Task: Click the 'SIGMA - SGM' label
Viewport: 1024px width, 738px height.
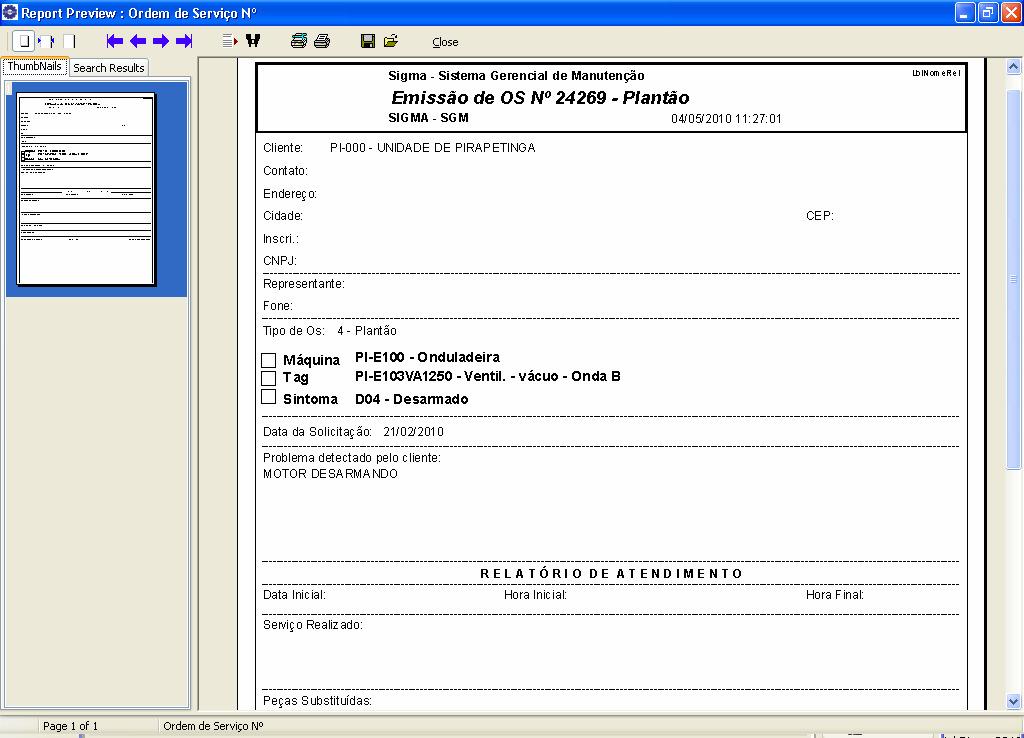Action: 428,118
